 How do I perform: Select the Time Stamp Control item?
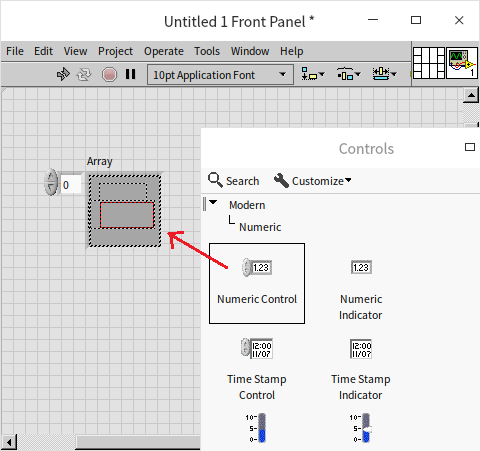click(257, 369)
